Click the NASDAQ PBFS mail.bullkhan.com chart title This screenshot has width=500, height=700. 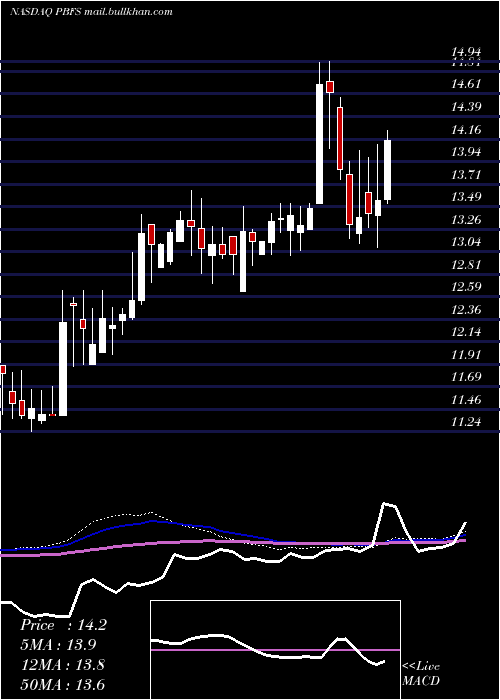click(x=91, y=12)
